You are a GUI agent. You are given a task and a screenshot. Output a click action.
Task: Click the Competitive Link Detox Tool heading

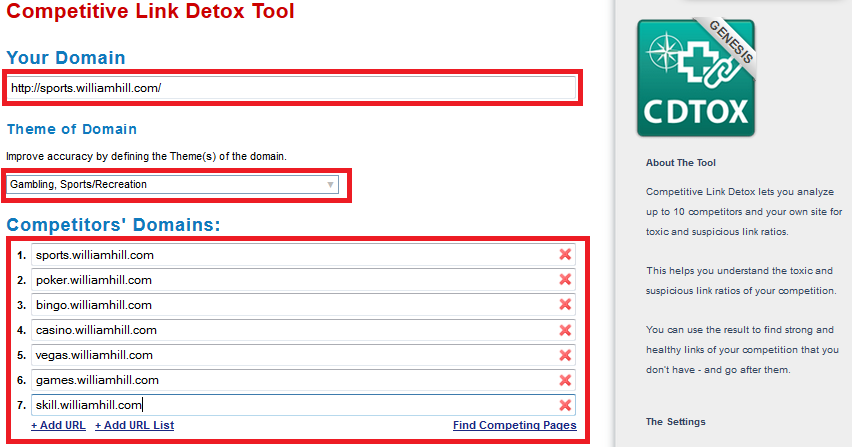pos(151,11)
